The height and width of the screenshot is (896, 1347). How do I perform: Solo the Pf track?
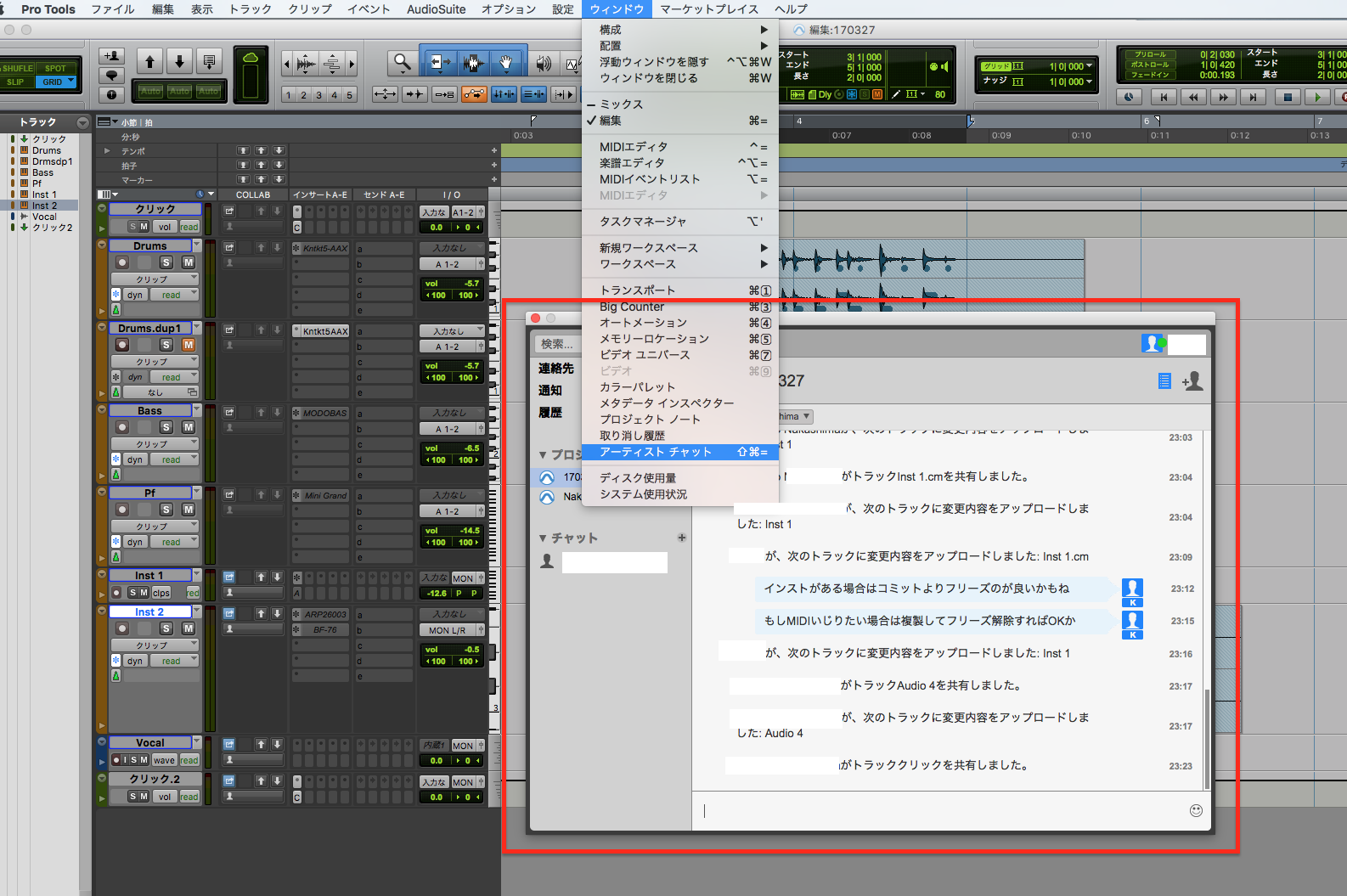(166, 510)
